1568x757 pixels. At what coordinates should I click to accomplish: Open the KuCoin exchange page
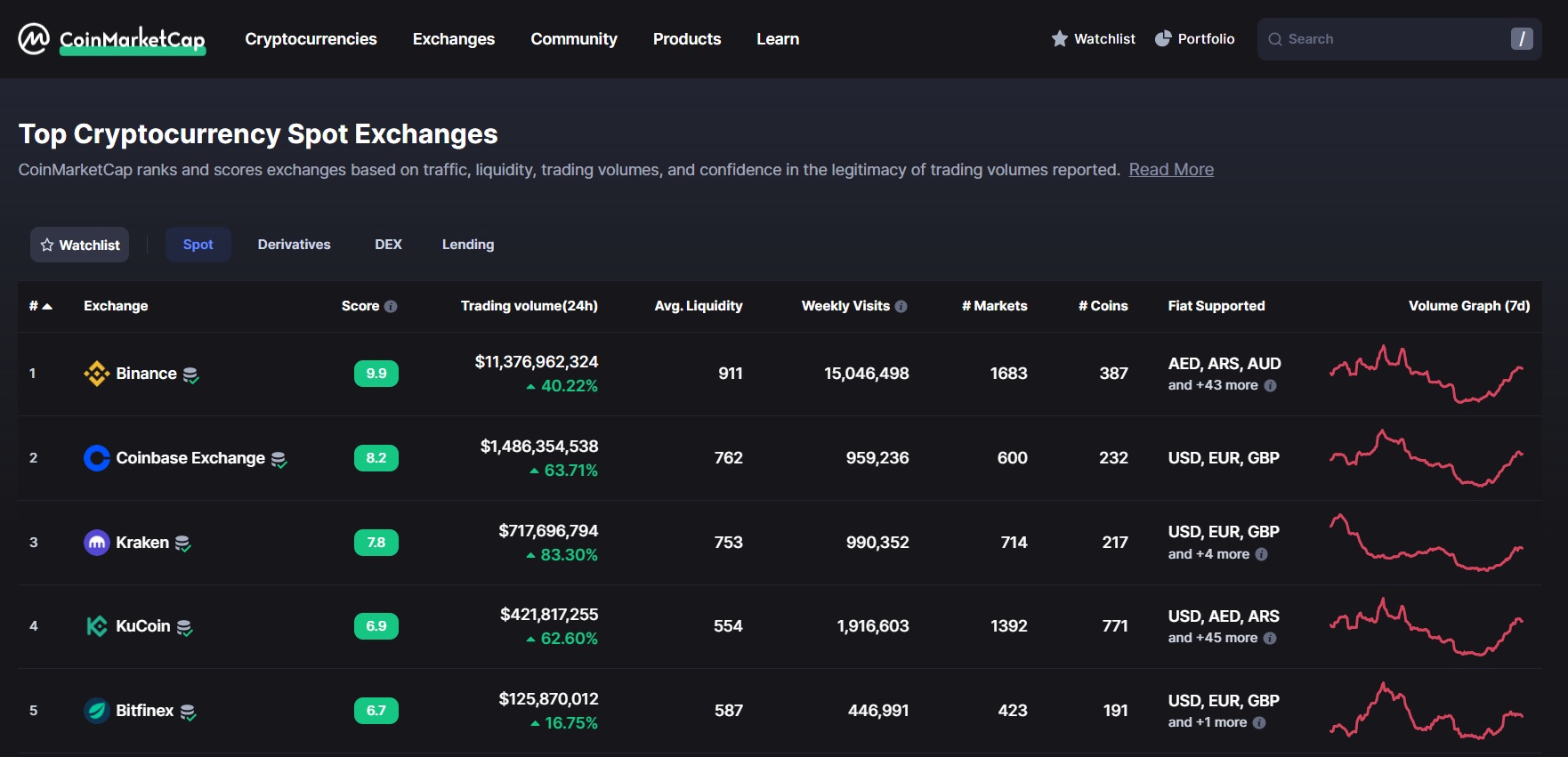pos(143,626)
